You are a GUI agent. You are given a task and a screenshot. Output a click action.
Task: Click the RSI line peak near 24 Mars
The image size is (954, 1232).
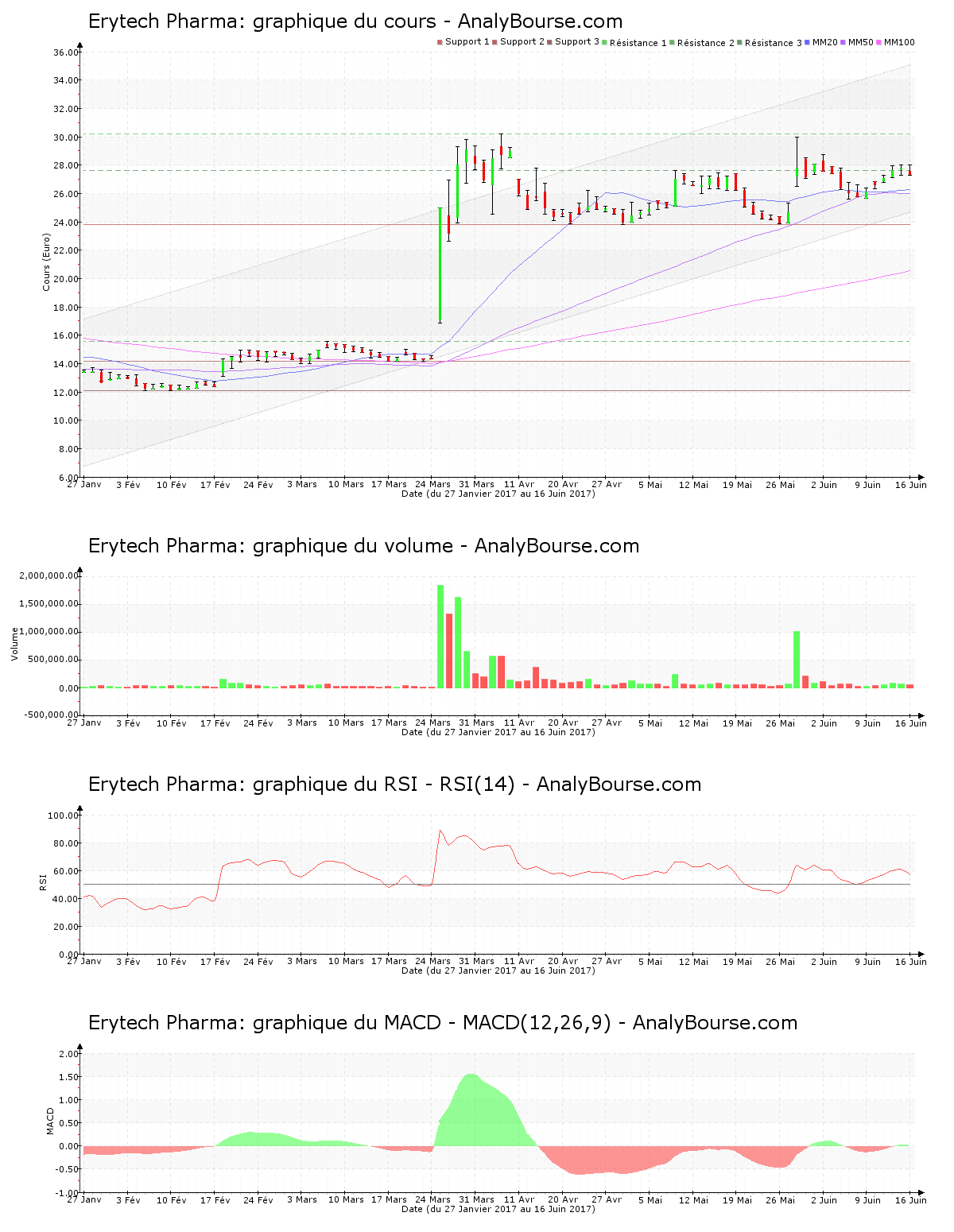(x=440, y=831)
